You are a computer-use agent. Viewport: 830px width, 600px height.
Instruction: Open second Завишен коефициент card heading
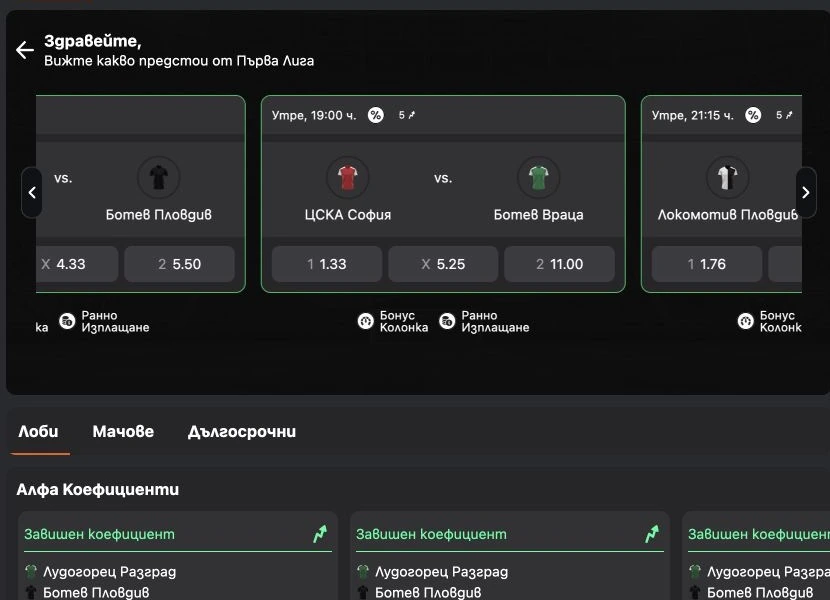pyautogui.click(x=431, y=534)
